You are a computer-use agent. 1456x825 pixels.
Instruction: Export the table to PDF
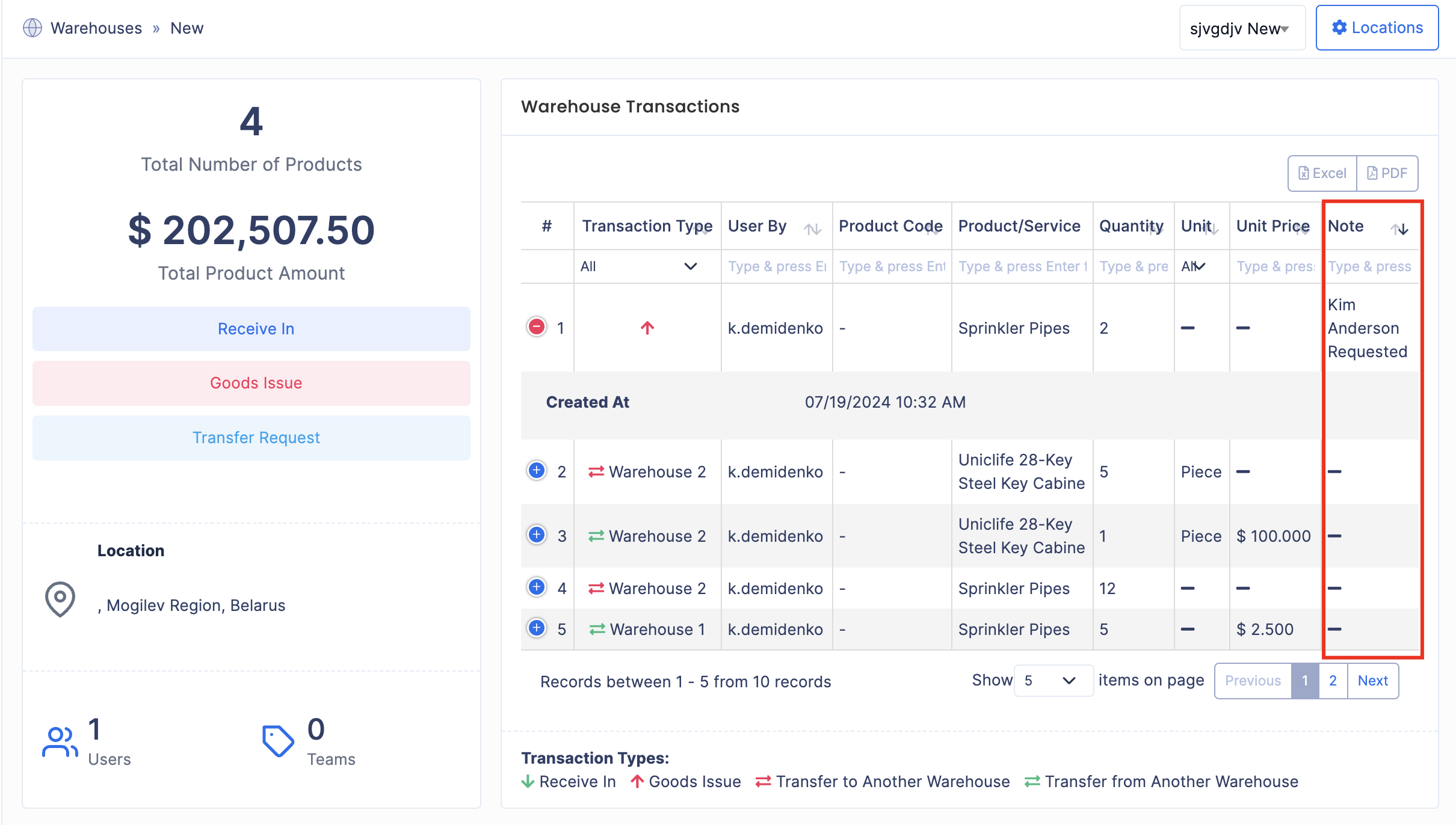(1387, 173)
